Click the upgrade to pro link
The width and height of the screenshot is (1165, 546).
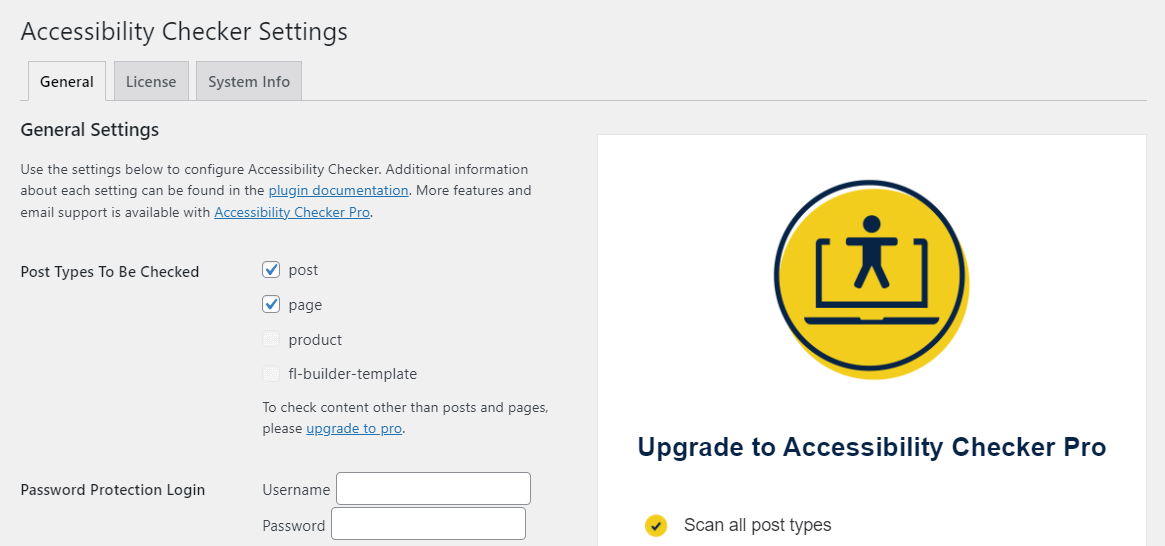[x=354, y=428]
